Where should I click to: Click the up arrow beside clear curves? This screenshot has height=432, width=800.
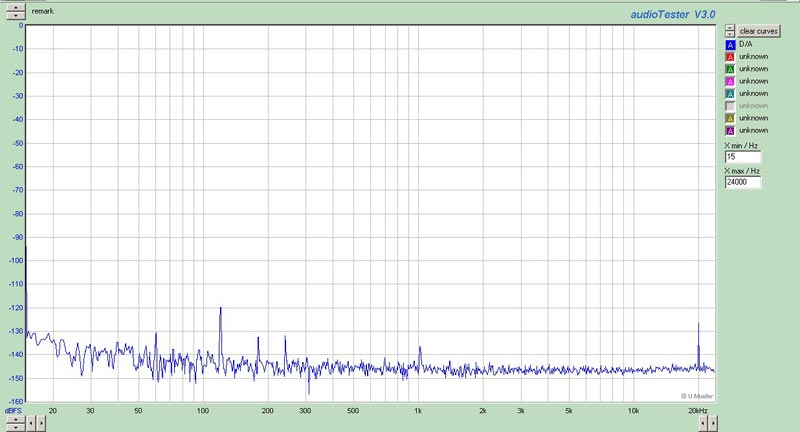[730, 28]
